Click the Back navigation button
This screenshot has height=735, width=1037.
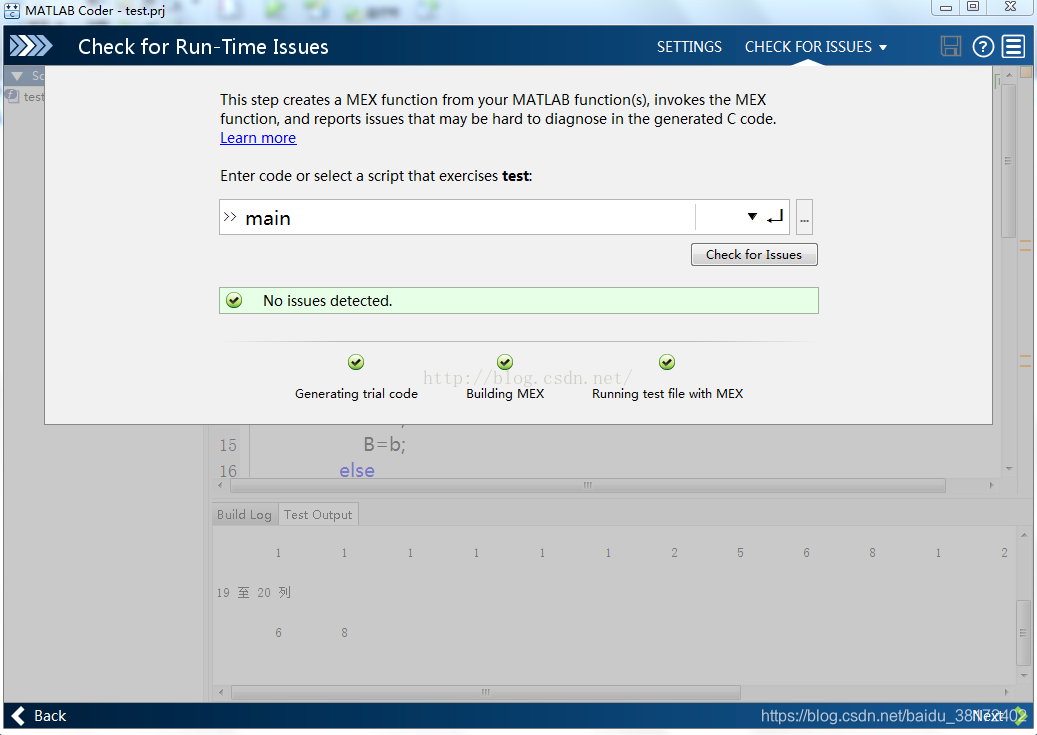(x=39, y=715)
